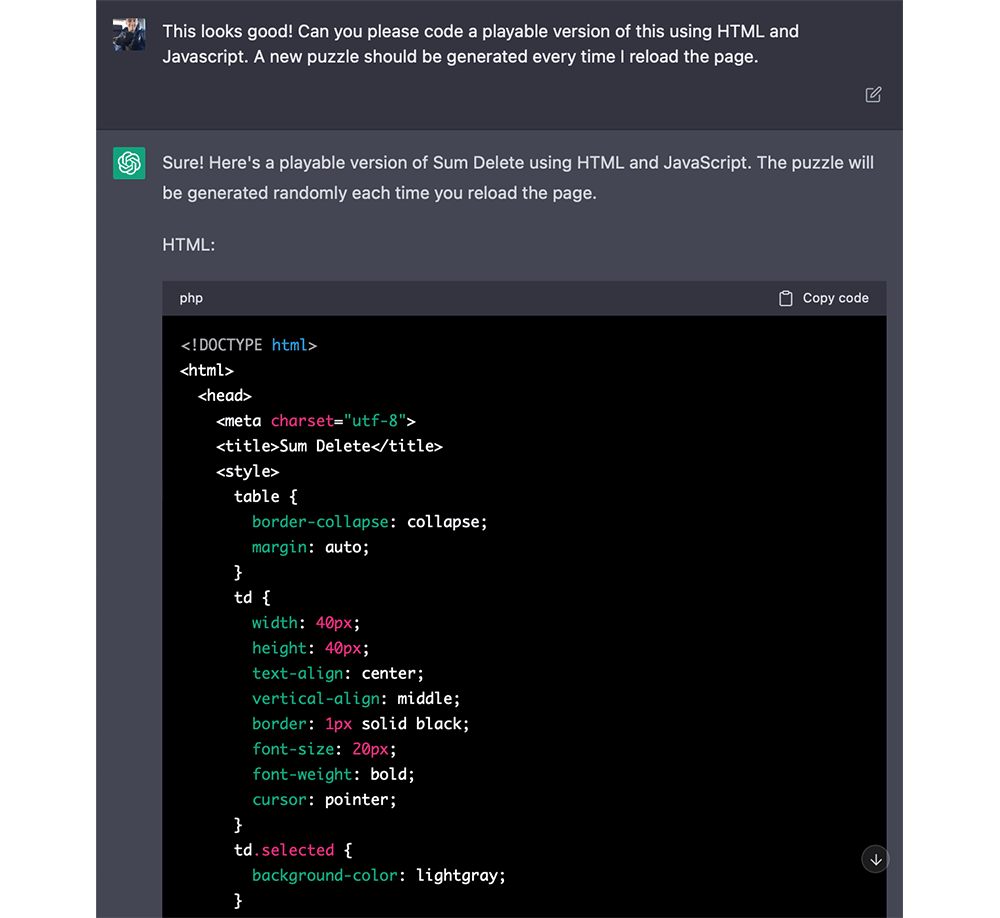Click the "Copy code" text button

click(835, 298)
